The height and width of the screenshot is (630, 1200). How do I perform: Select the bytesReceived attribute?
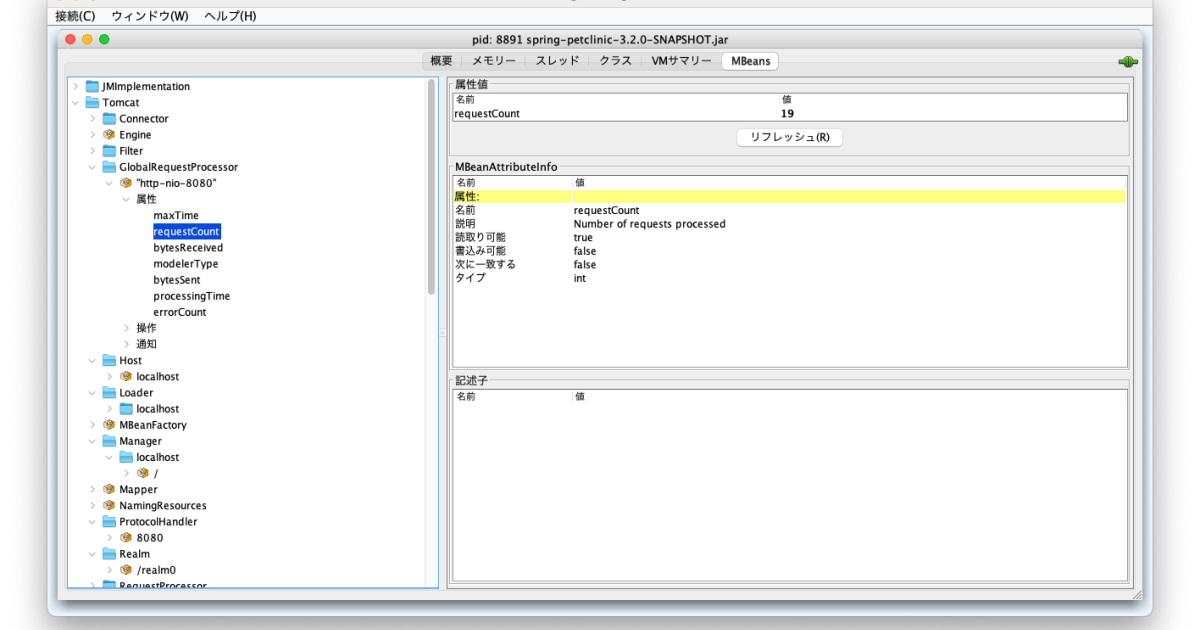point(188,248)
